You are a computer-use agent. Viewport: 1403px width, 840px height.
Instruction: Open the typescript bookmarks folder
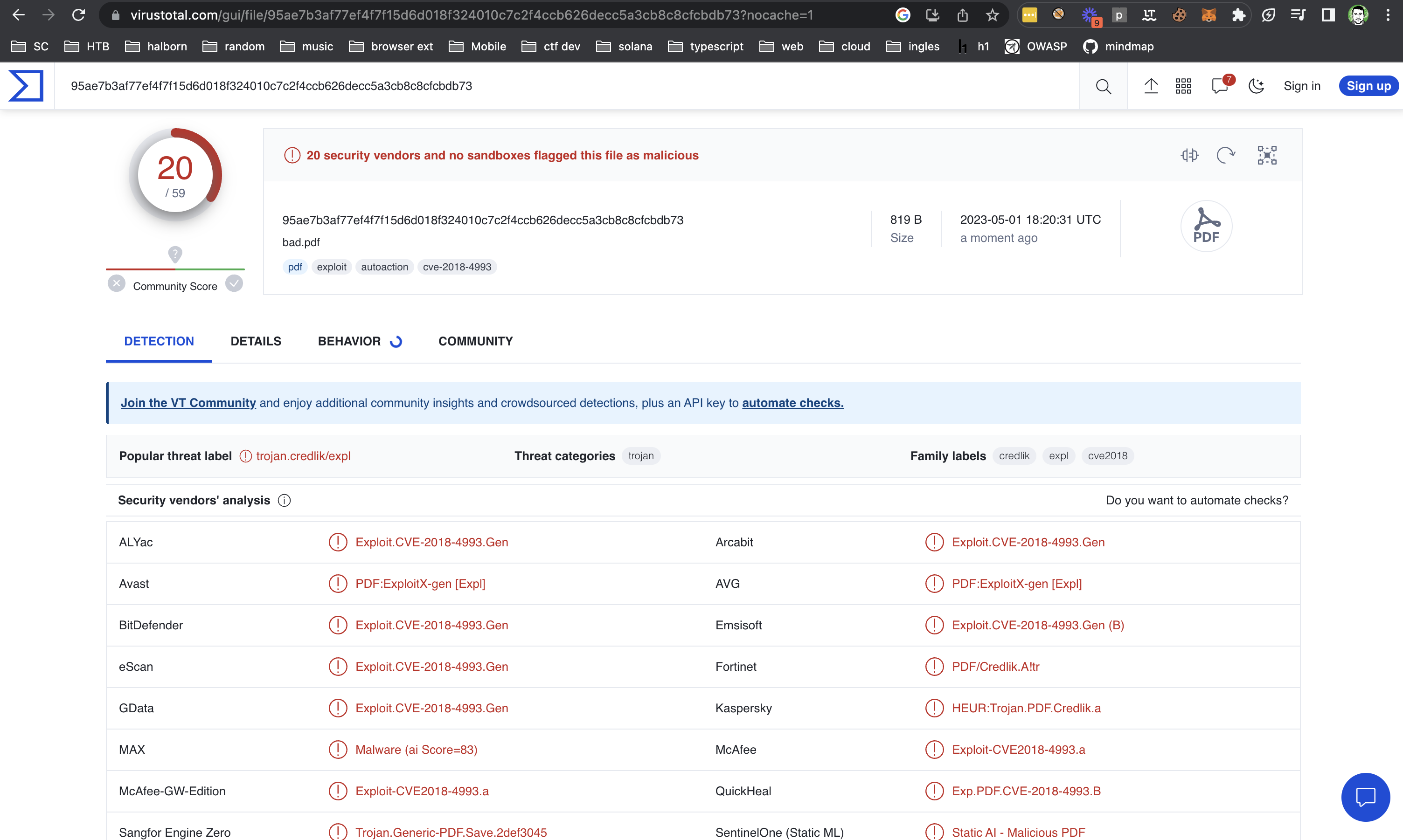[705, 47]
